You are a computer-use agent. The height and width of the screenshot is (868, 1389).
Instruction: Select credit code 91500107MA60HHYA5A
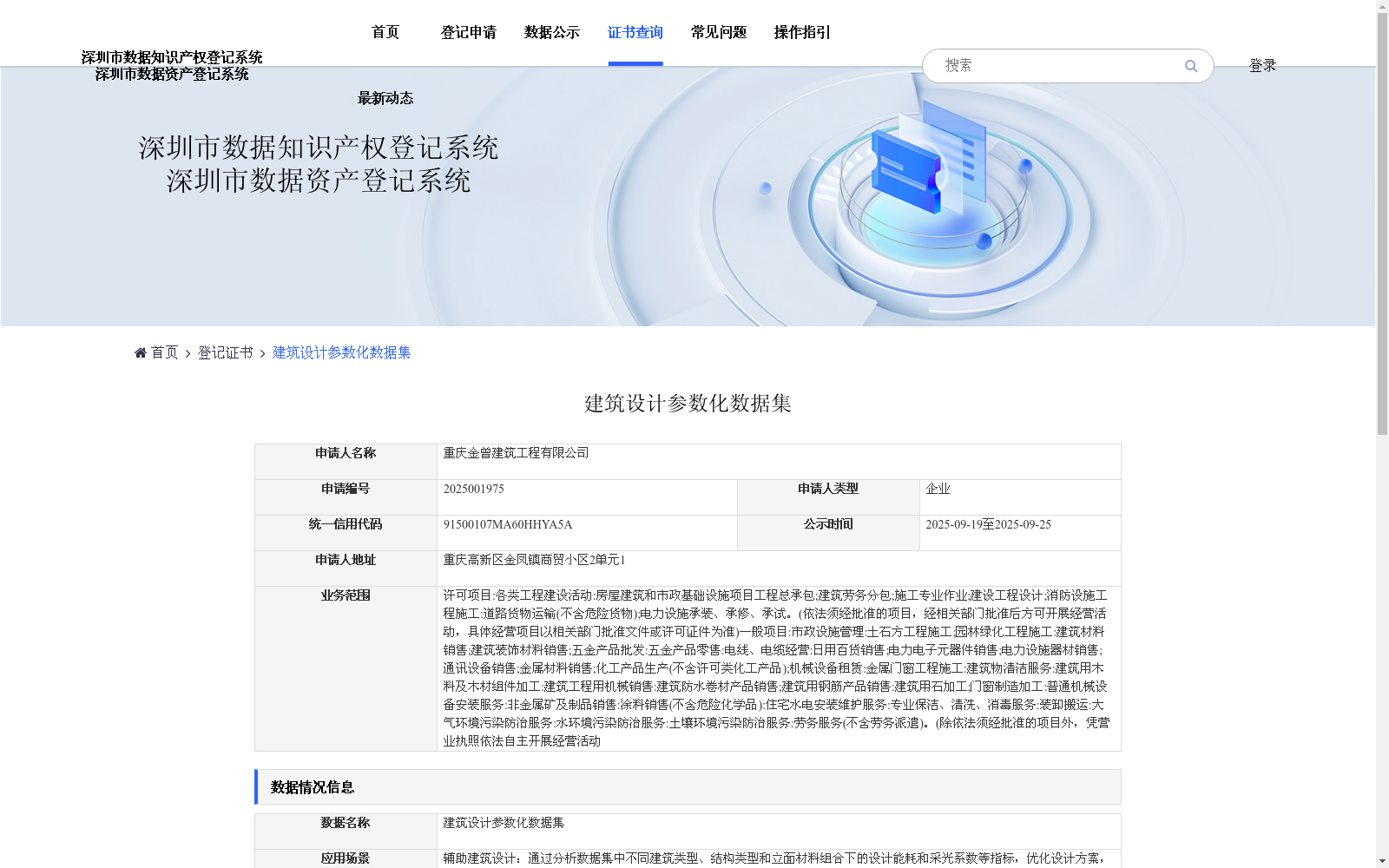(x=507, y=524)
